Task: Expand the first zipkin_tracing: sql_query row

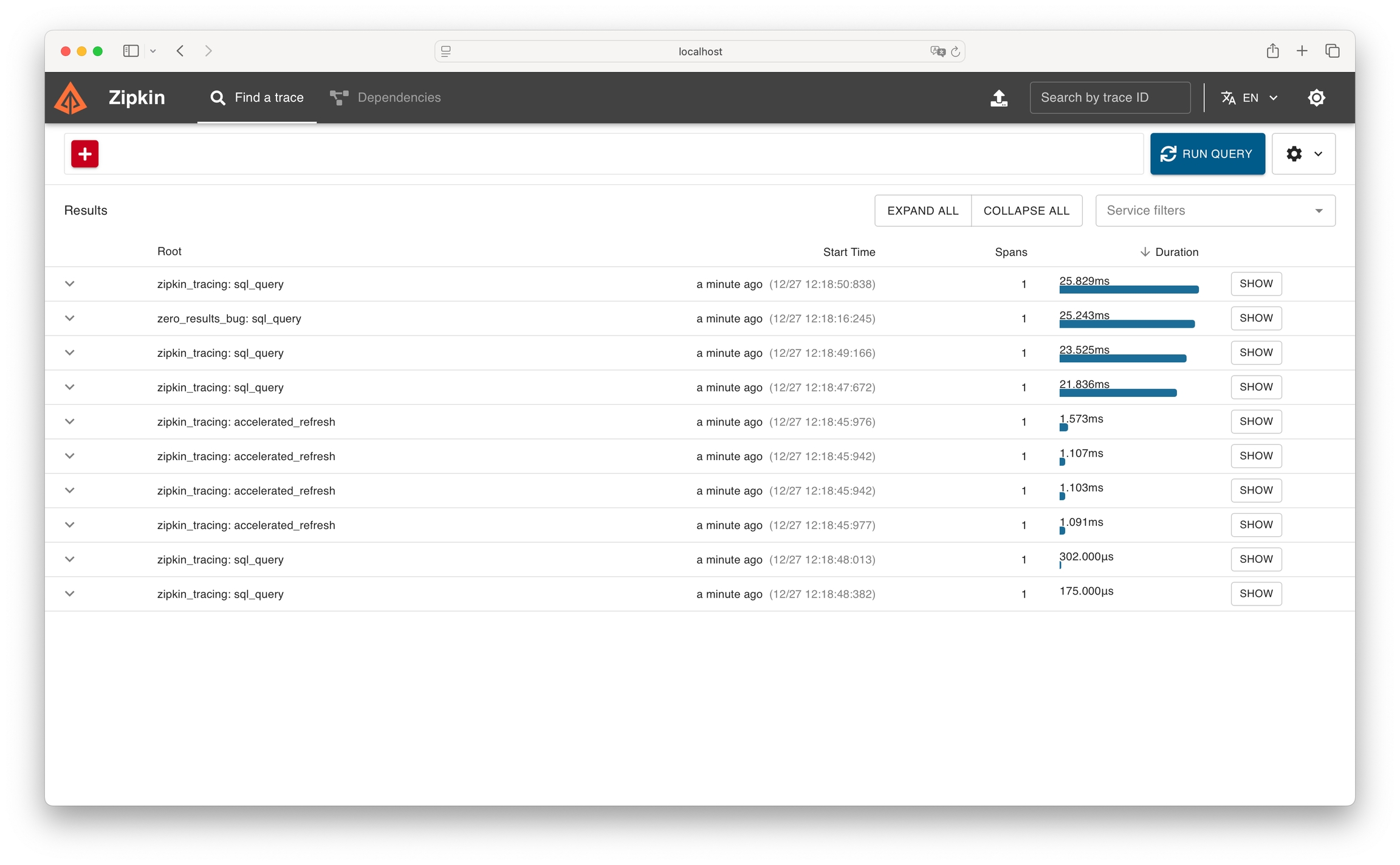Action: 70,284
